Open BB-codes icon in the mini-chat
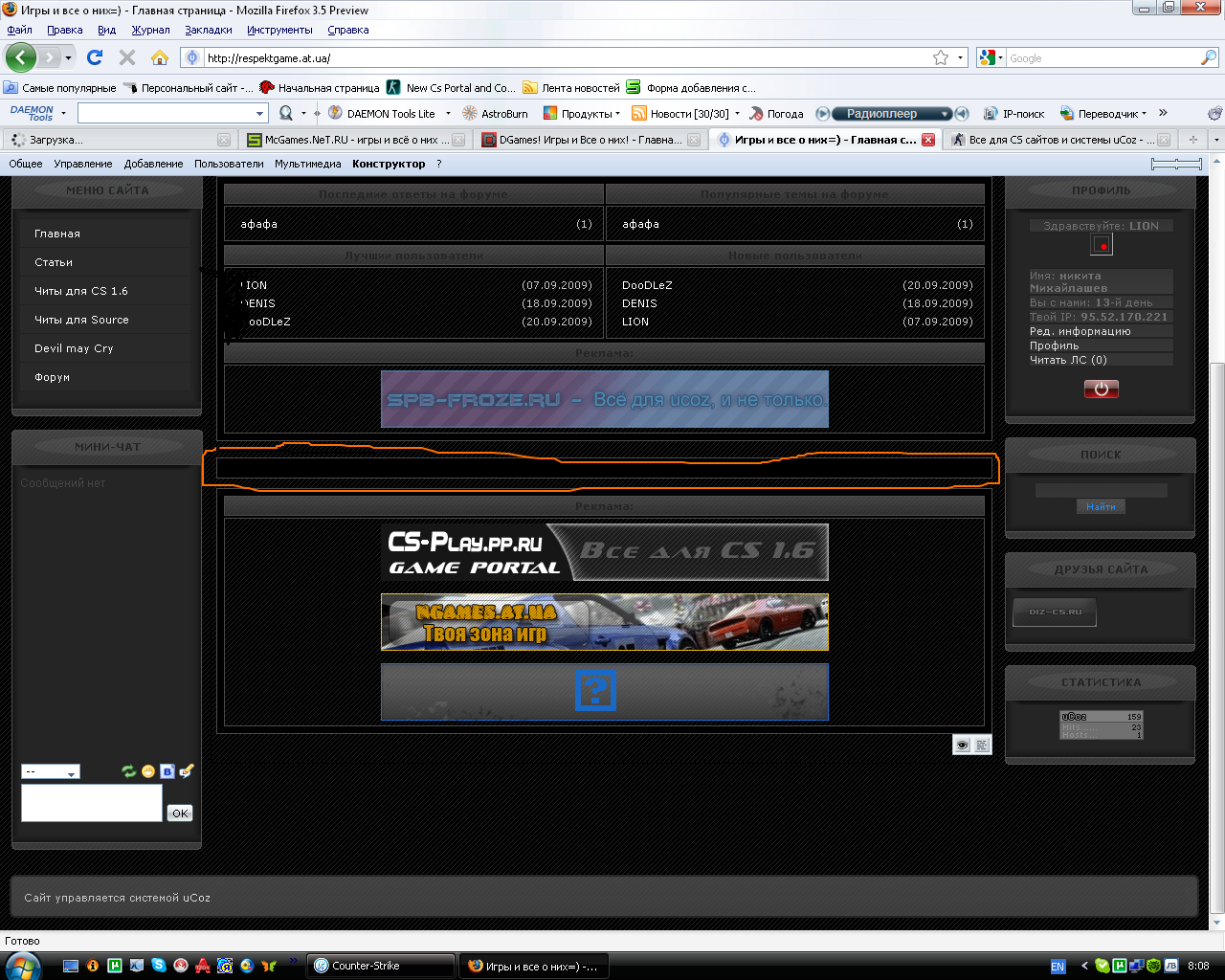Screen dimensions: 1225x980 tap(167, 771)
